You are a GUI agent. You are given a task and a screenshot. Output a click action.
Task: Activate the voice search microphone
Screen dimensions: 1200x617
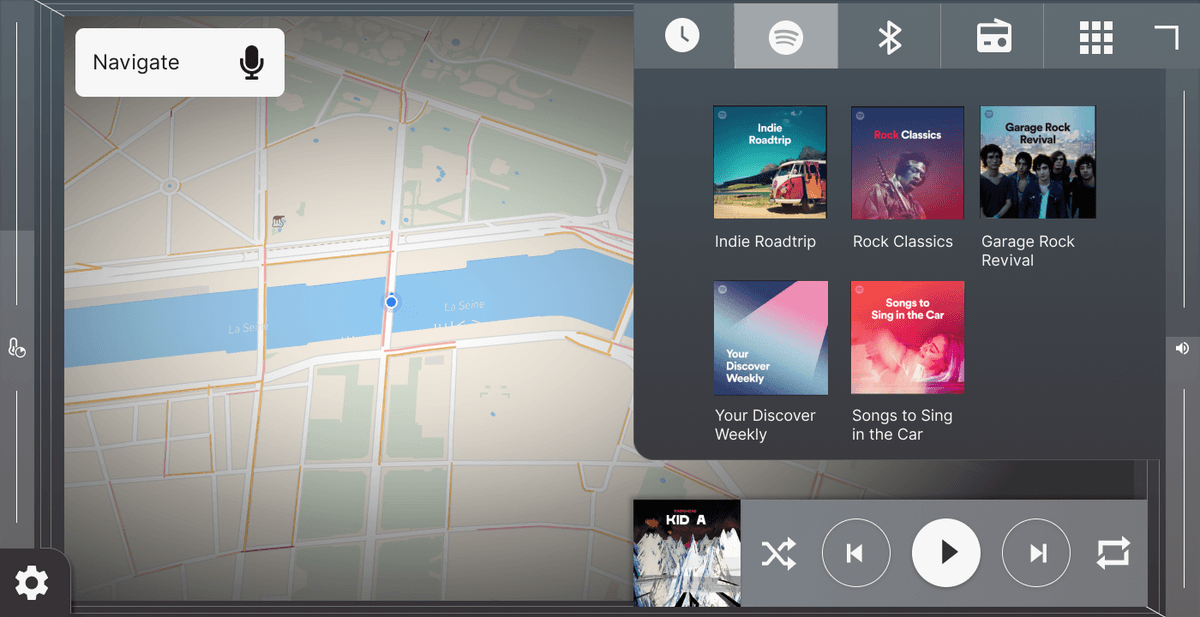251,62
